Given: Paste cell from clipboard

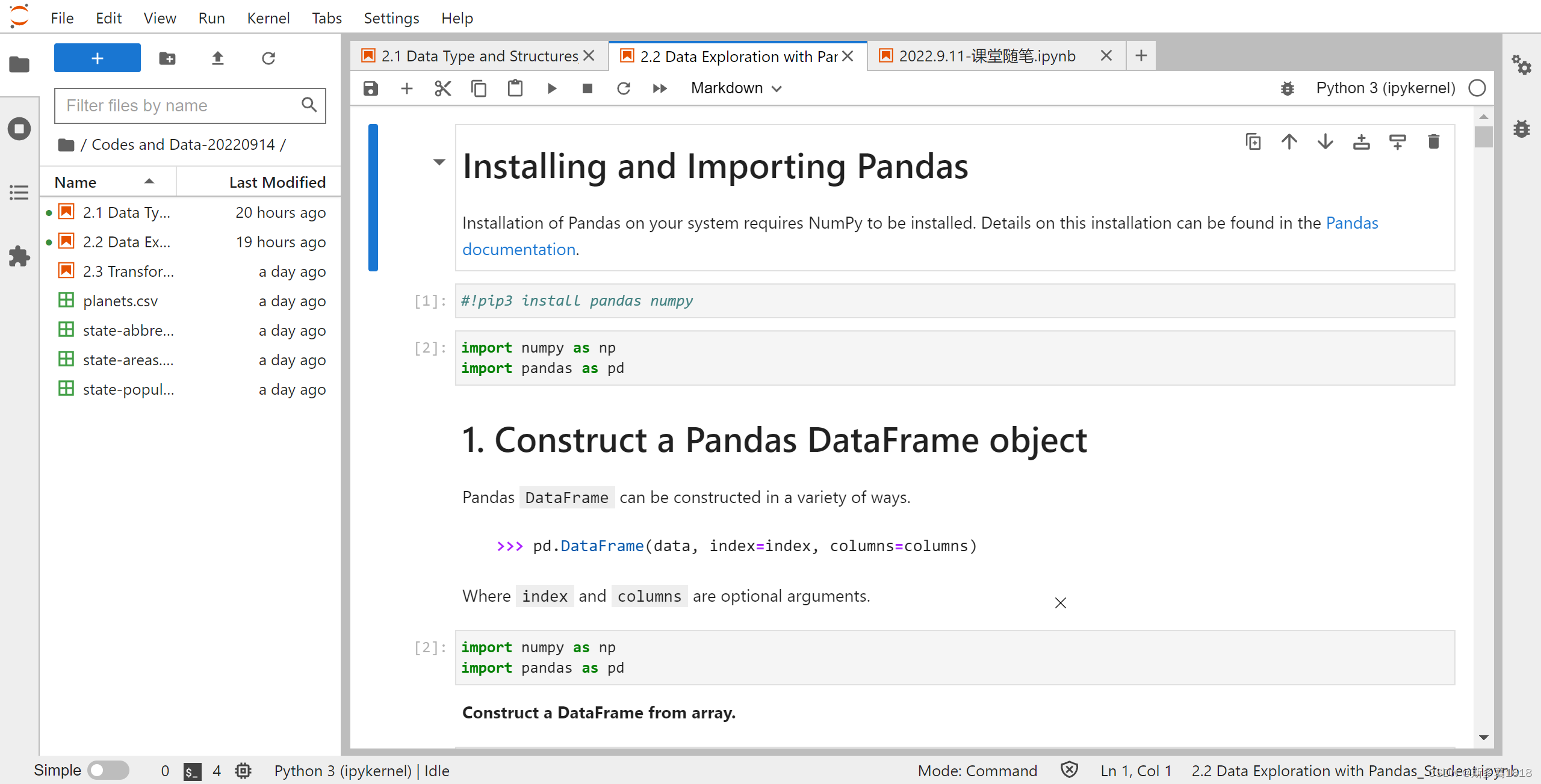Looking at the screenshot, I should (515, 88).
